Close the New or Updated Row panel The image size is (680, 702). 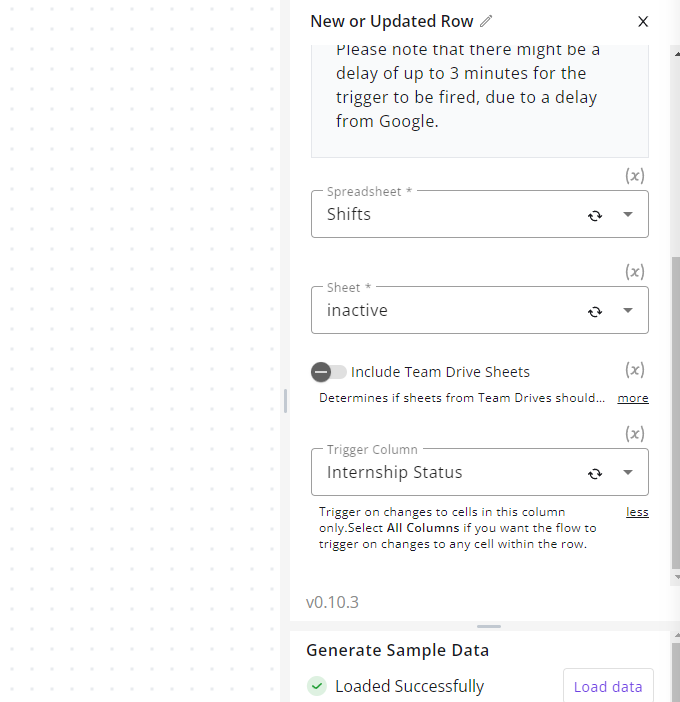tap(643, 21)
